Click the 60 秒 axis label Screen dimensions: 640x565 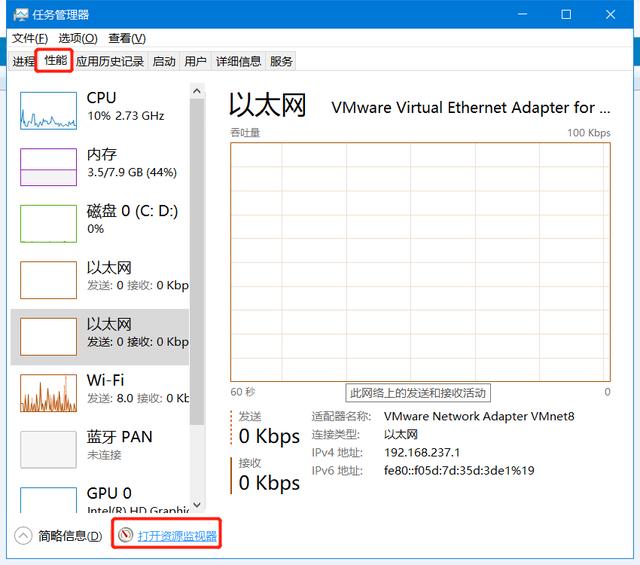[x=242, y=392]
